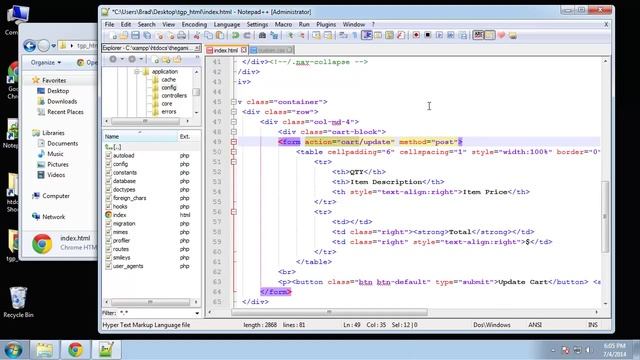640x360 pixels.
Task: Select the controllers folder in tree
Action: pyautogui.click(x=174, y=96)
